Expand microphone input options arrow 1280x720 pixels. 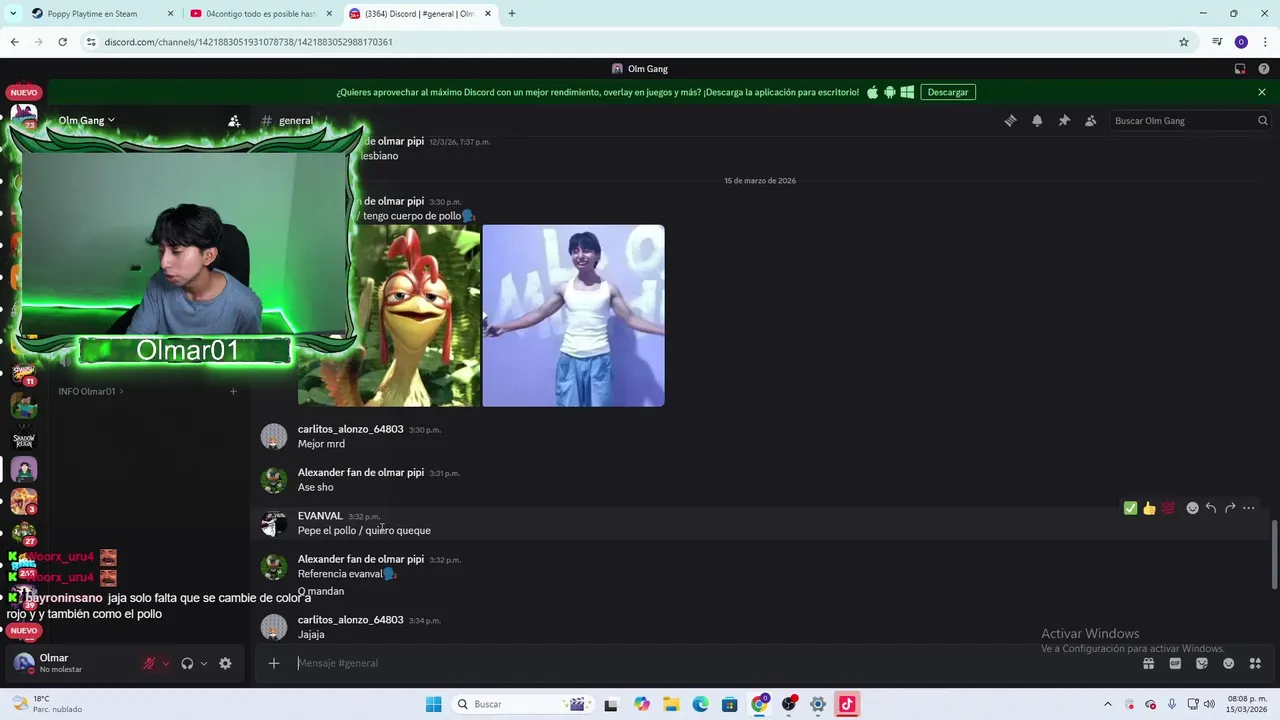166,663
